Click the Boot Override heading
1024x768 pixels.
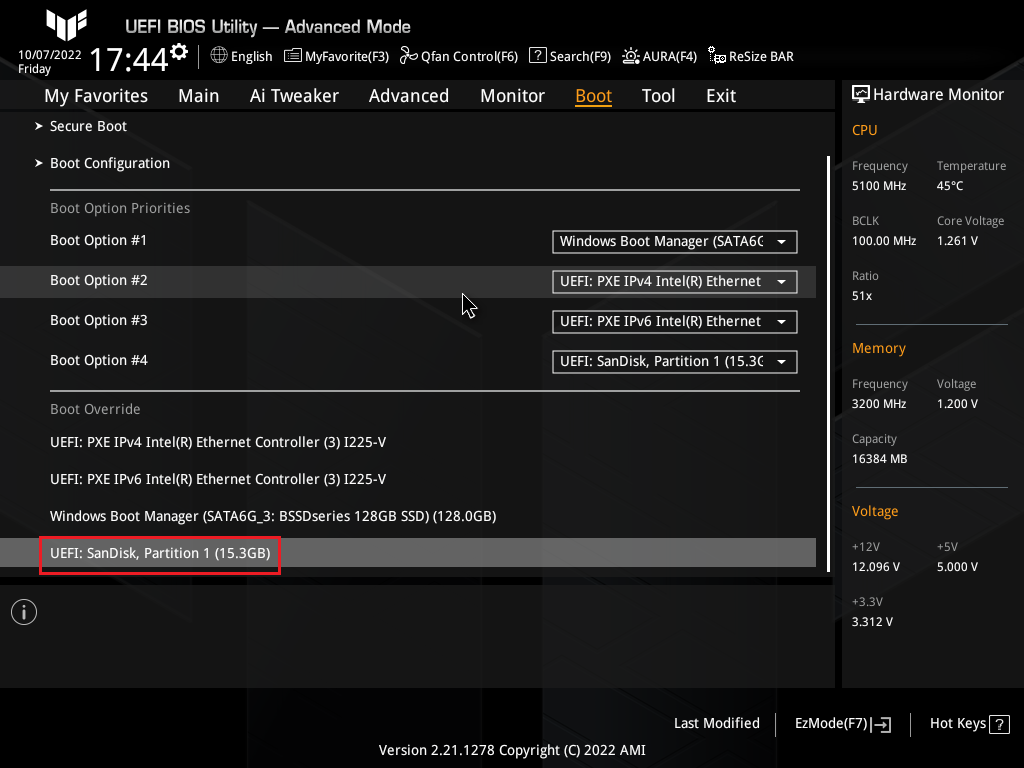coord(95,409)
